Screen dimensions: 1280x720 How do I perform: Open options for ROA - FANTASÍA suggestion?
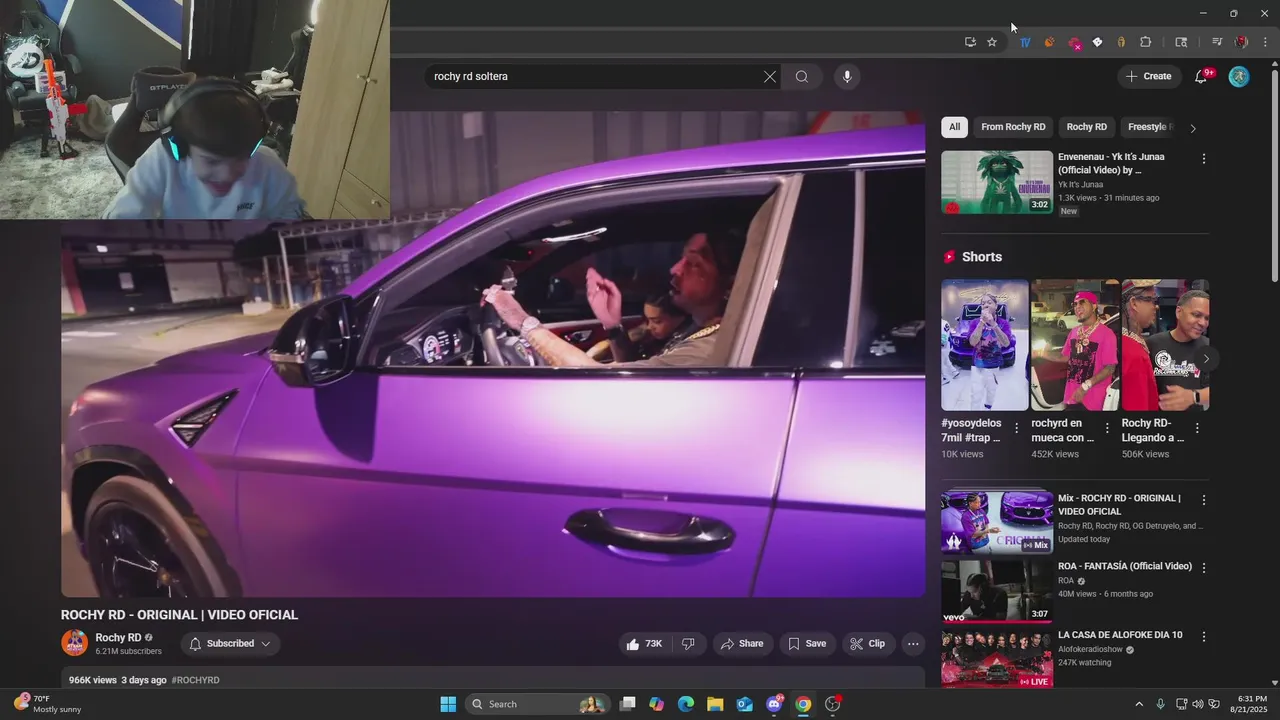pyautogui.click(x=1204, y=568)
